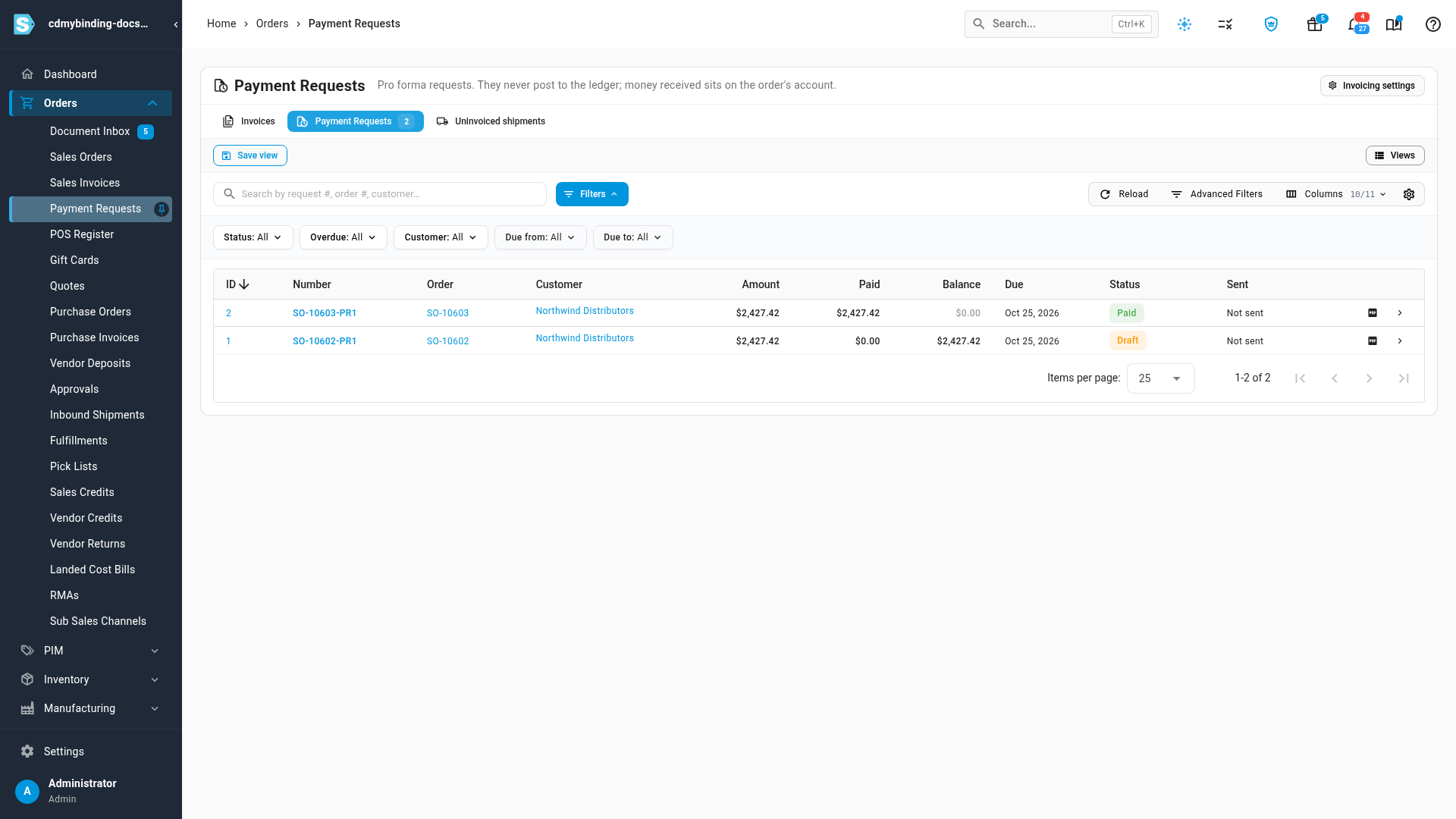Click the help question mark icon
The height and width of the screenshot is (819, 1456).
pos(1433,24)
